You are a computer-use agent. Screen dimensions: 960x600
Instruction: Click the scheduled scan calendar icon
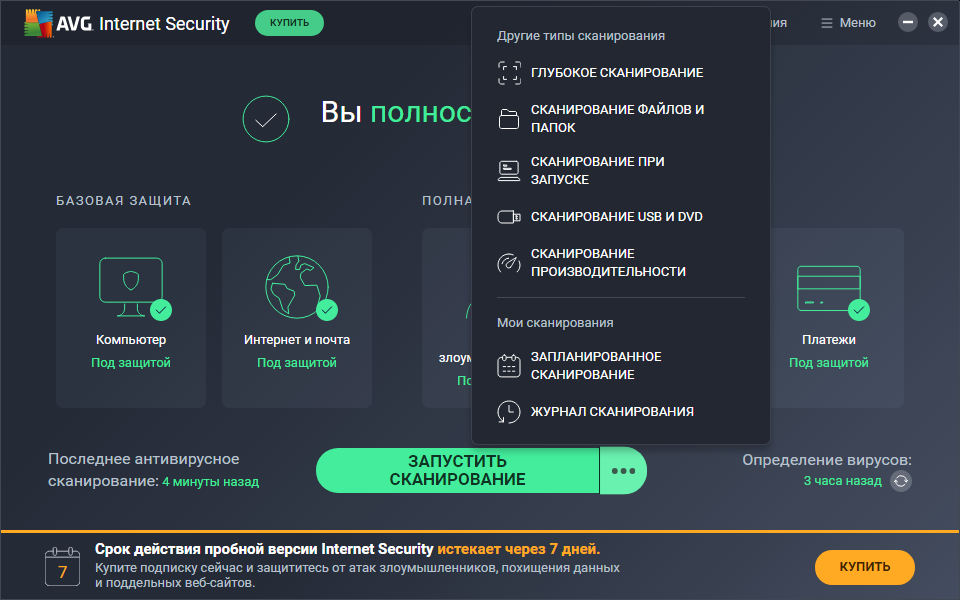point(509,366)
